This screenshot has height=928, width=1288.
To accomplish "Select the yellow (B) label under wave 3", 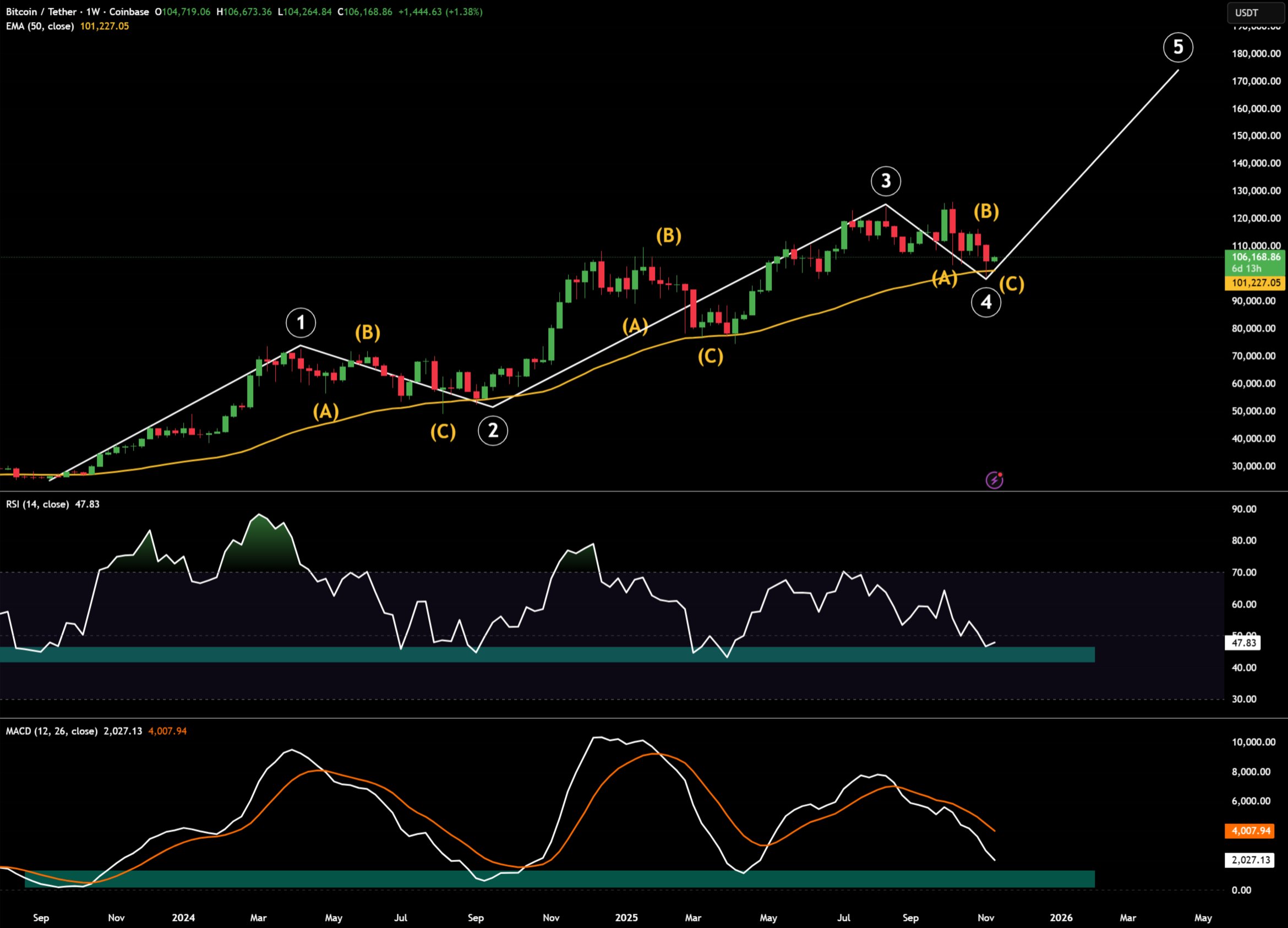I will point(986,211).
